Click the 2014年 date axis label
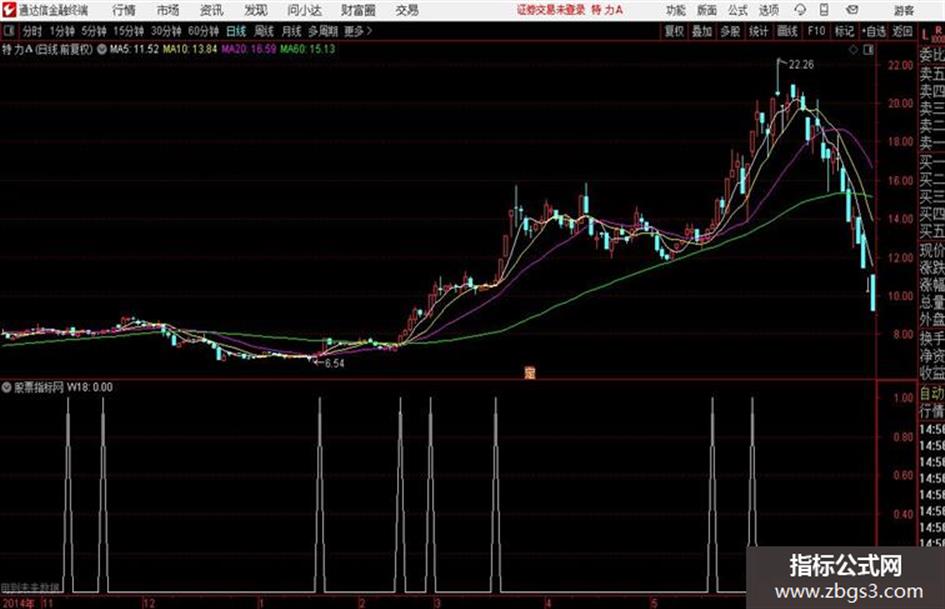Screen dimensions: 945x609 (18, 603)
